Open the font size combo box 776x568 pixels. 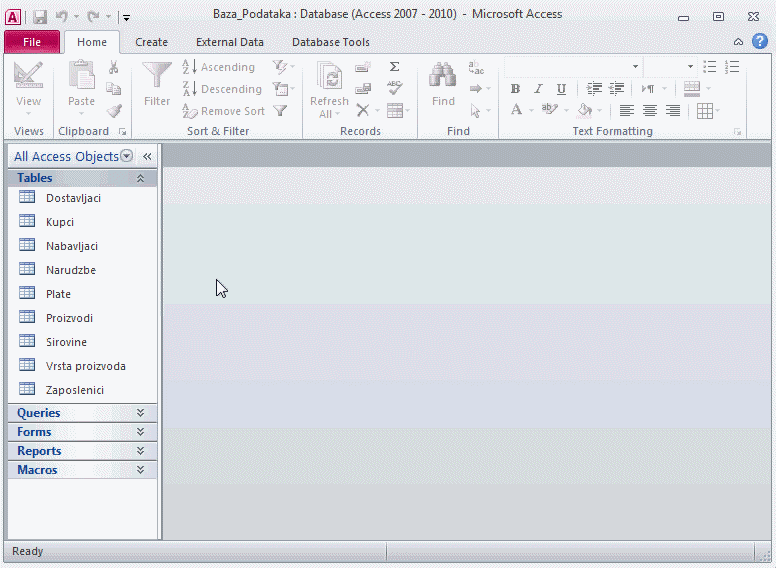pos(670,67)
